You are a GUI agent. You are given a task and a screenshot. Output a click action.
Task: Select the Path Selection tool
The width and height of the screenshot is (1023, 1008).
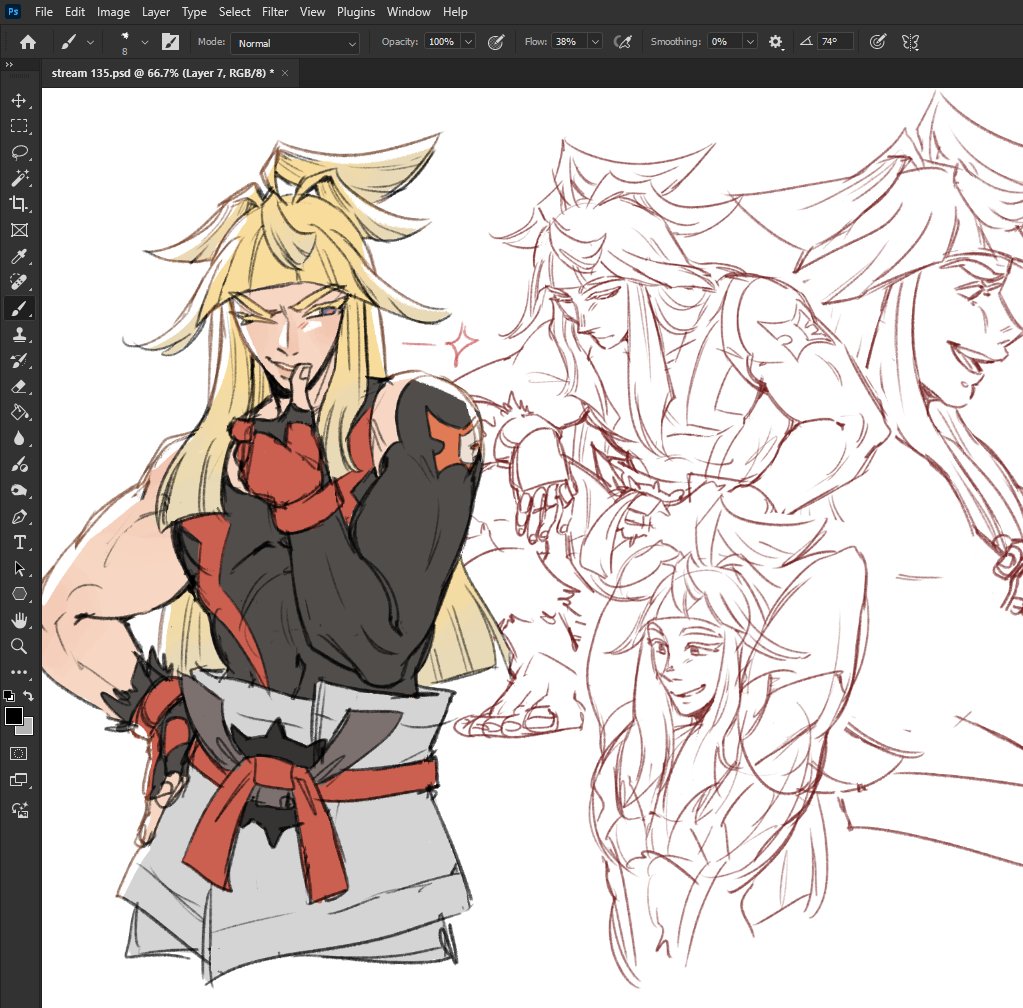19,568
